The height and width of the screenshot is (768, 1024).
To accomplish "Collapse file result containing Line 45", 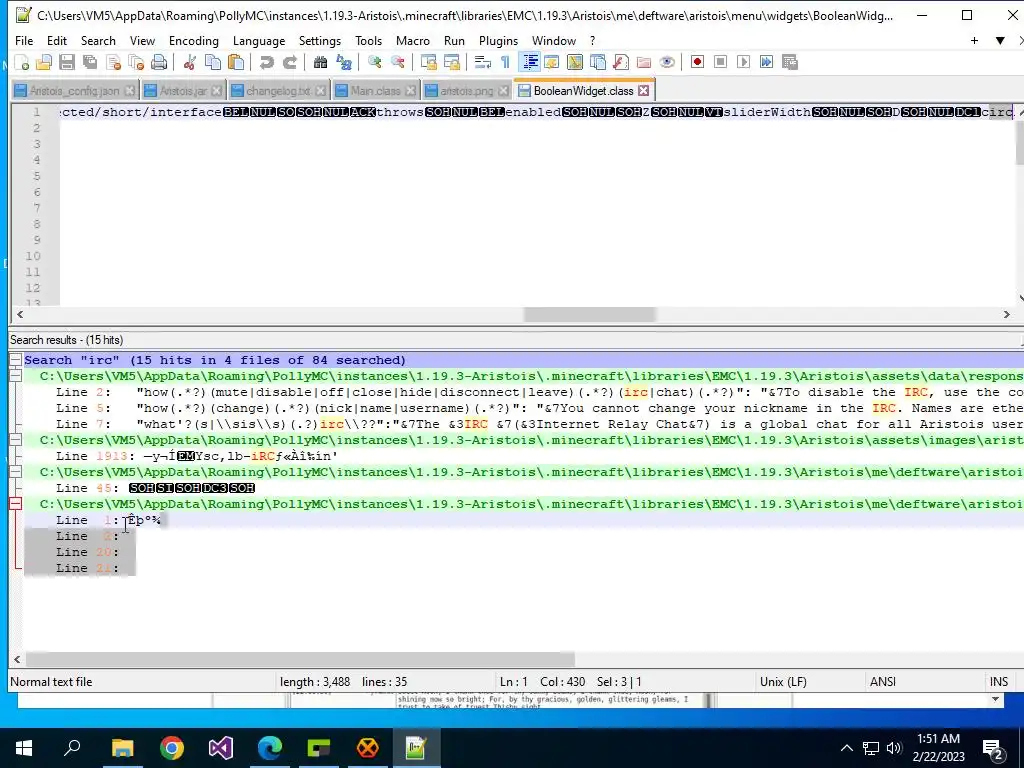I will pyautogui.click(x=15, y=472).
